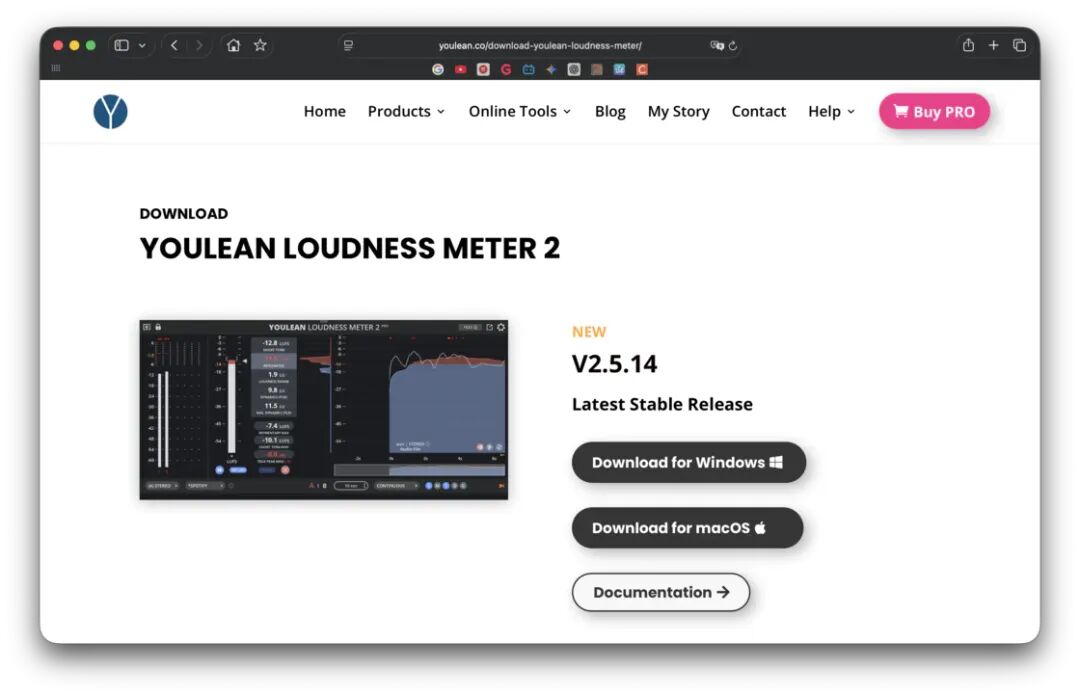
Task: Click the Youlean Loudness Meter screenshot thumbnail
Action: click(324, 409)
